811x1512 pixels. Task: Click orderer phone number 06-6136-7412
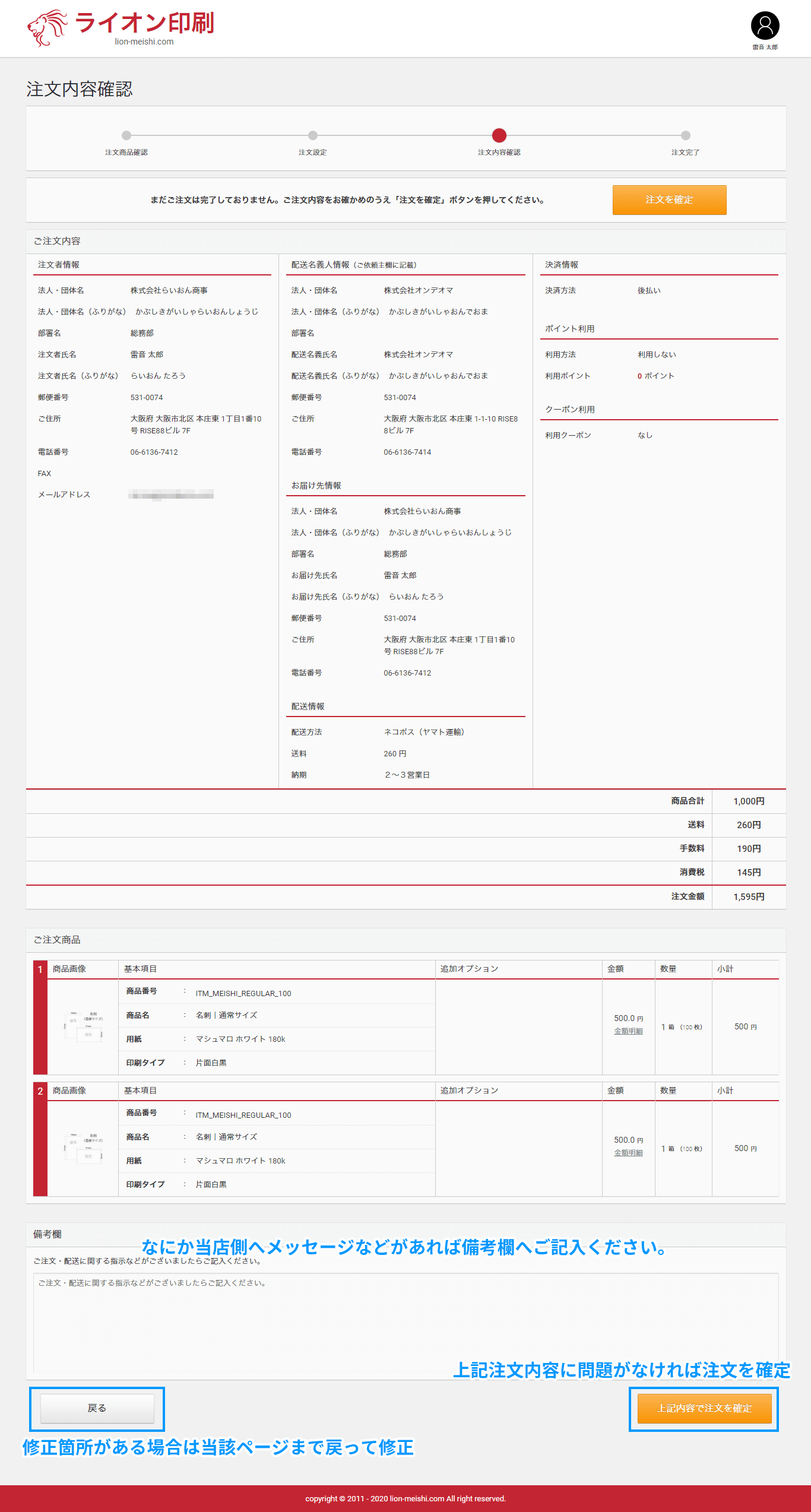click(x=154, y=452)
